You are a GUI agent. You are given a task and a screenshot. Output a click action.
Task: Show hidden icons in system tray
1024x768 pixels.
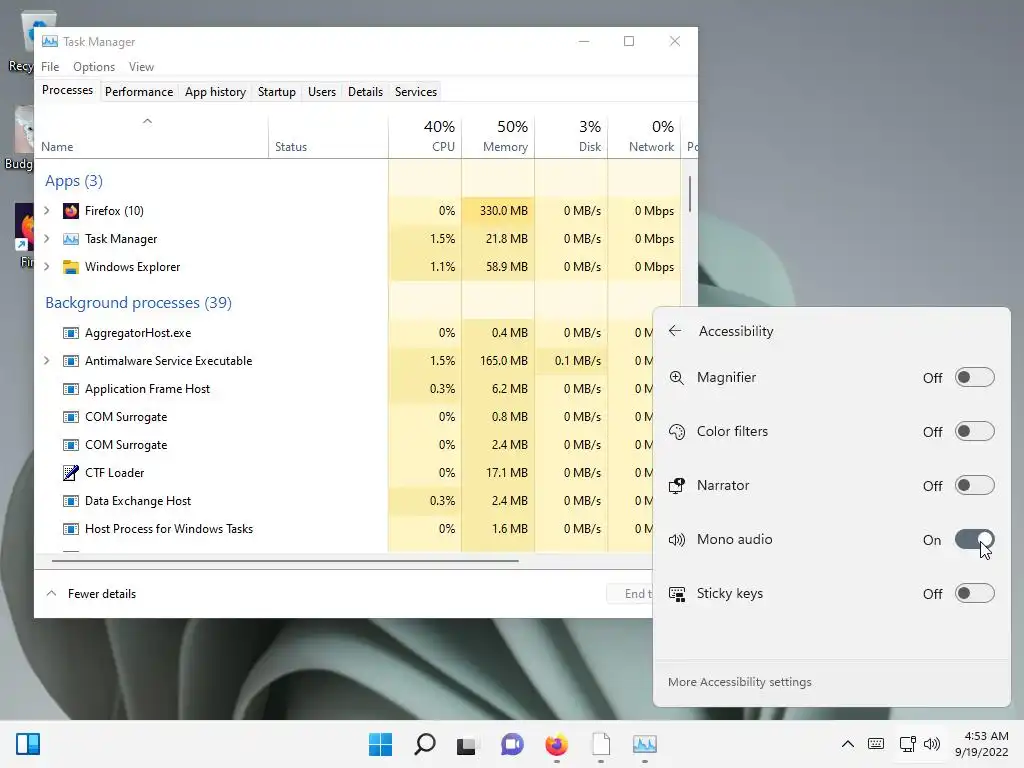[x=848, y=744]
